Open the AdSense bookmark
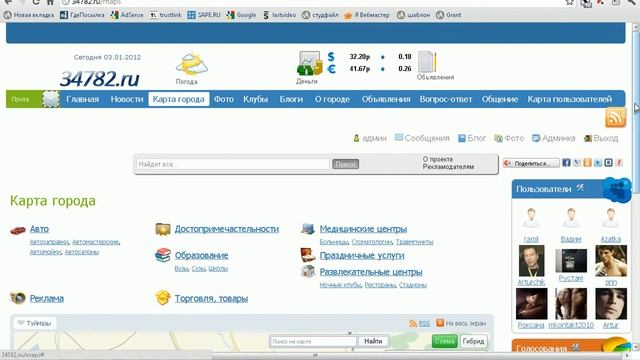This screenshot has width=640, height=360. tap(127, 15)
